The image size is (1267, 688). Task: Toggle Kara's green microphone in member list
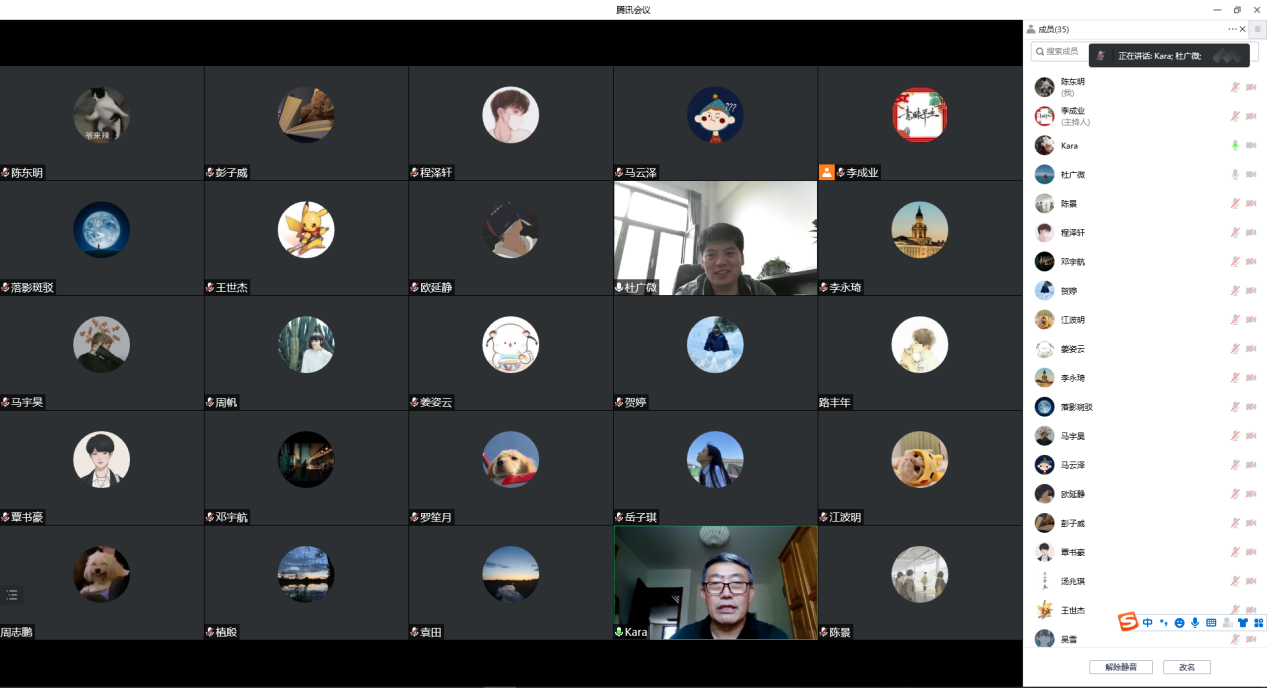click(1235, 146)
